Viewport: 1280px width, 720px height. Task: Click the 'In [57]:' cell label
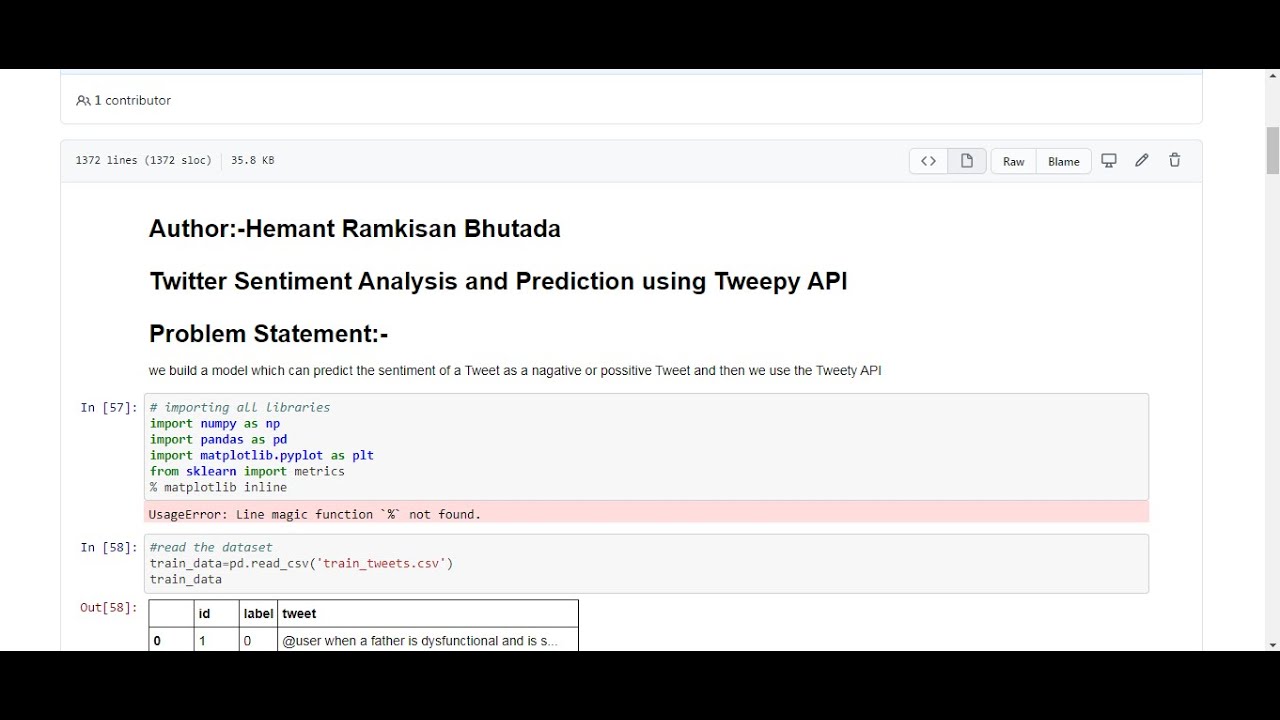(108, 407)
